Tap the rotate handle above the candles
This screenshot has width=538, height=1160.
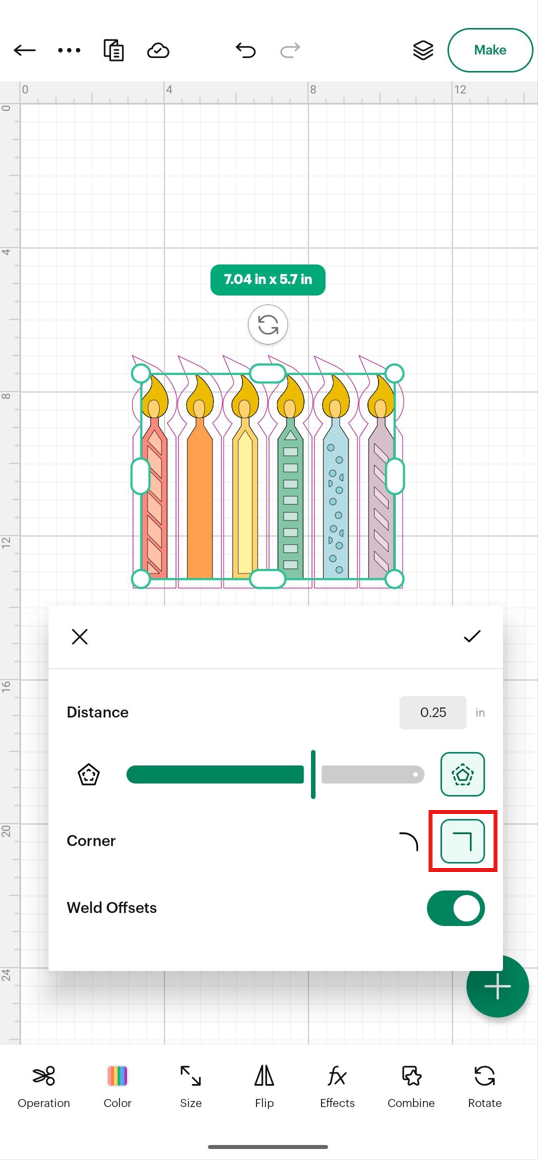coord(268,325)
